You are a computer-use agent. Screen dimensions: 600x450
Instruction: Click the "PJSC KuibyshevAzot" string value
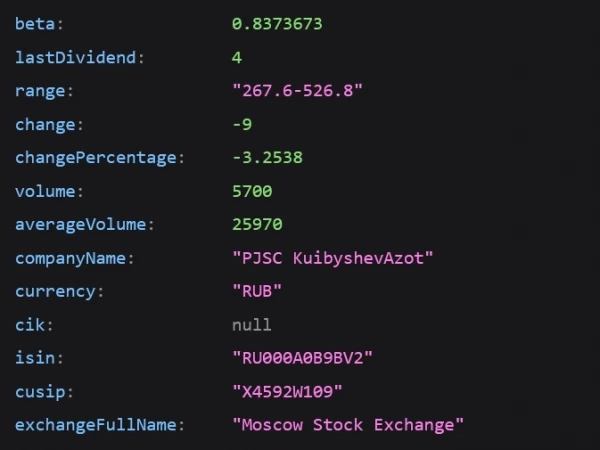coord(333,258)
